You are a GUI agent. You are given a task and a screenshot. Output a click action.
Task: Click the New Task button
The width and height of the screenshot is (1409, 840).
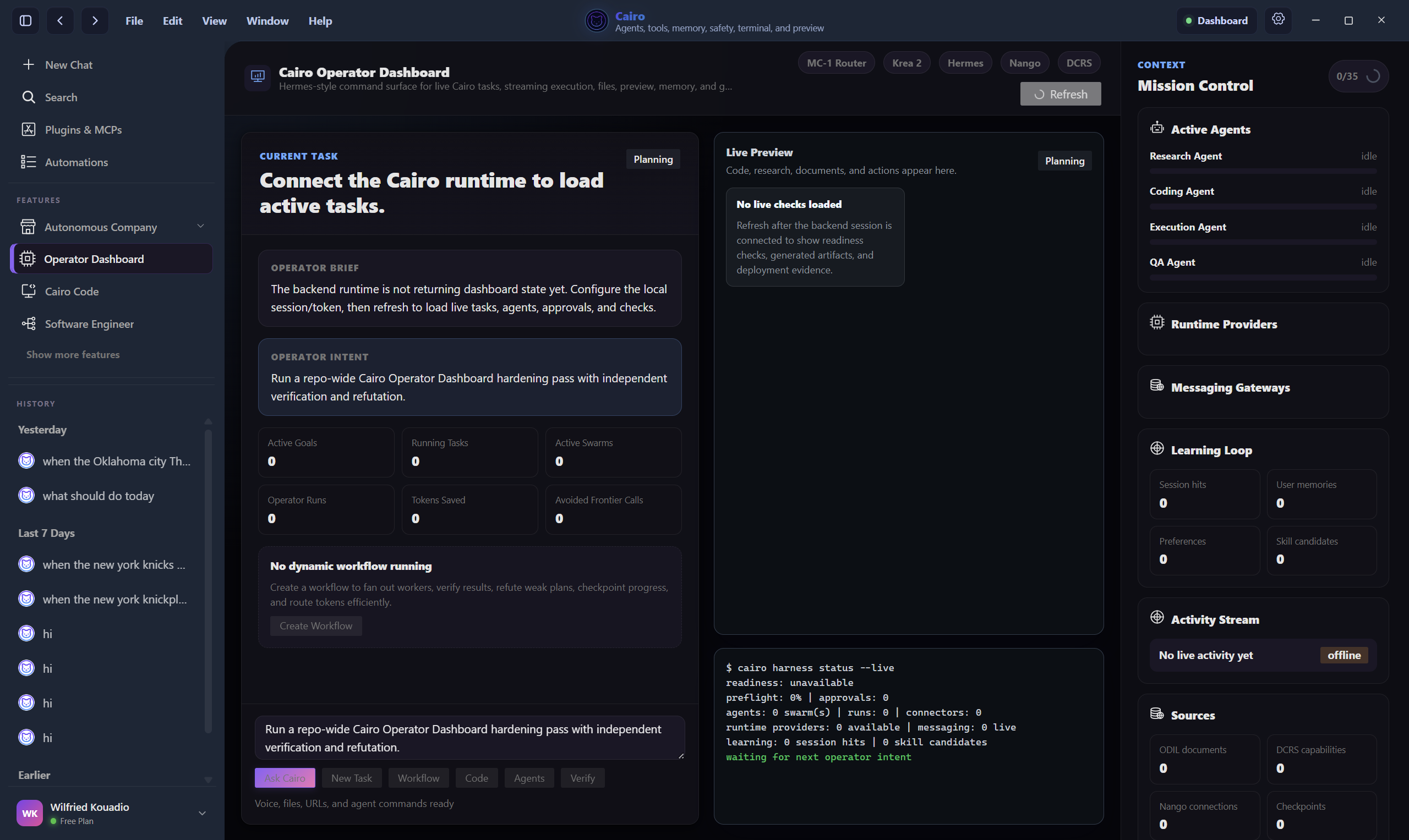[352, 778]
